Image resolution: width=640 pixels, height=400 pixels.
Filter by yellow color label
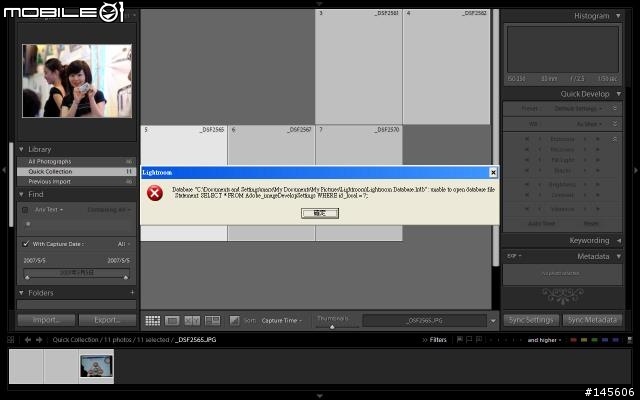pos(584,340)
